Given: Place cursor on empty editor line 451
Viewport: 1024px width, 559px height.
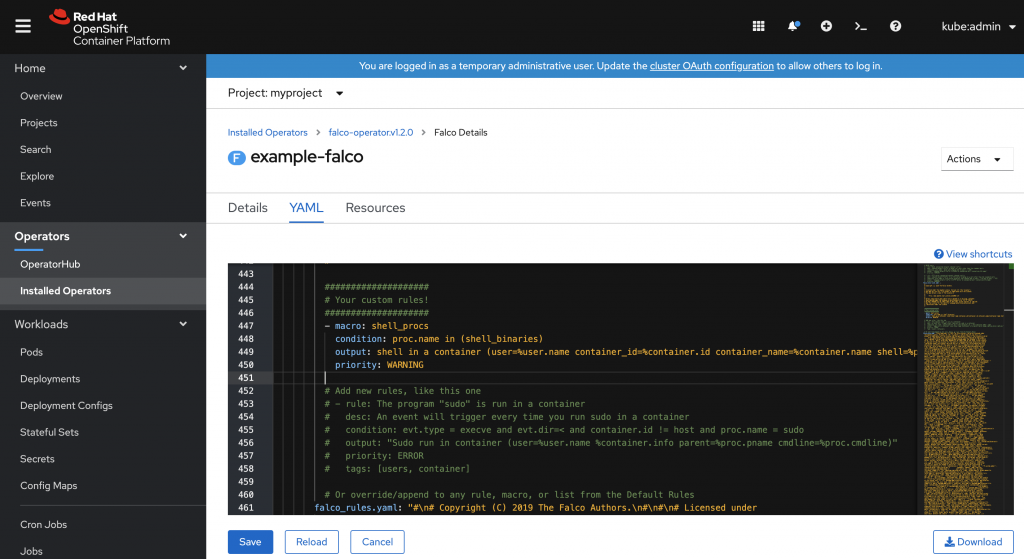Looking at the screenshot, I should 594,377.
